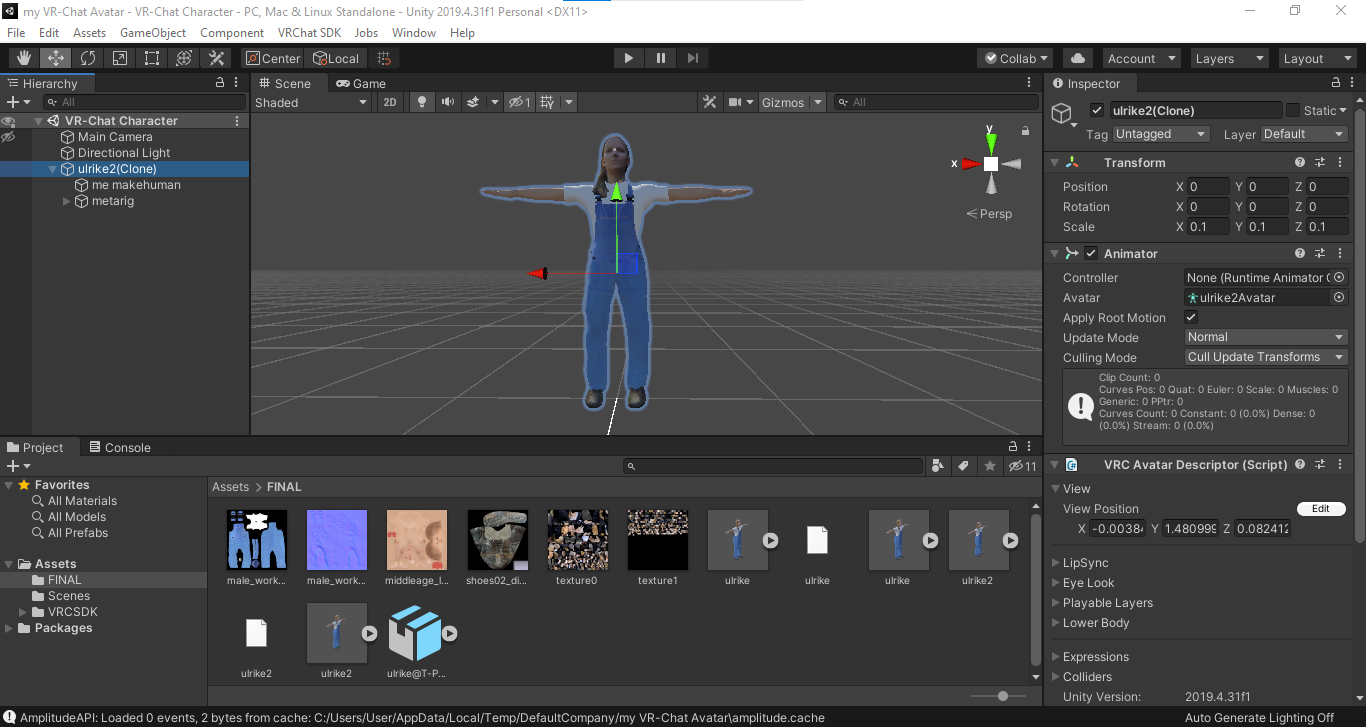The height and width of the screenshot is (727, 1366).
Task: Lock the Inspector panel
Action: point(1336,83)
